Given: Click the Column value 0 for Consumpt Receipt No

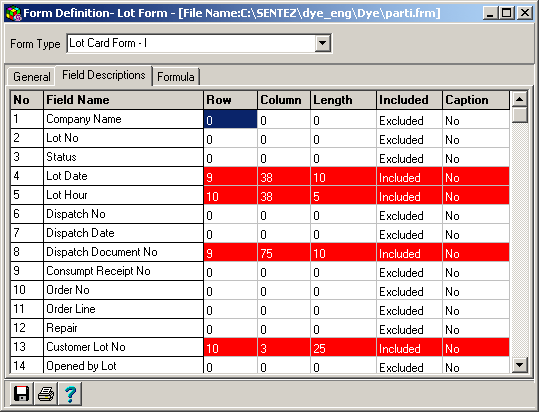Looking at the screenshot, I should (x=284, y=271).
